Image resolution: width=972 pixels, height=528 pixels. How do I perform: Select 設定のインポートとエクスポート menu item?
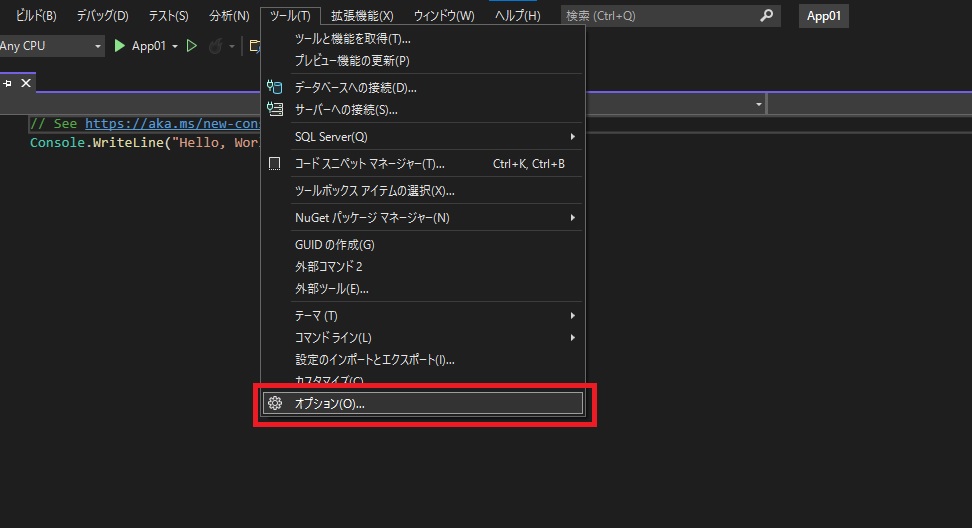pyautogui.click(x=374, y=360)
